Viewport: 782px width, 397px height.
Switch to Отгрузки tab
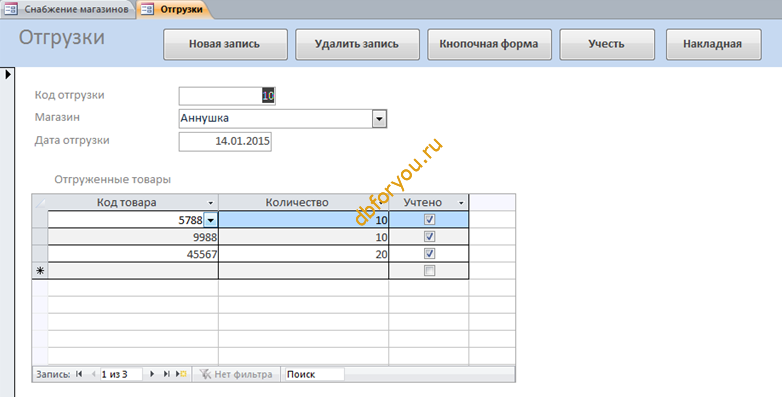[175, 9]
